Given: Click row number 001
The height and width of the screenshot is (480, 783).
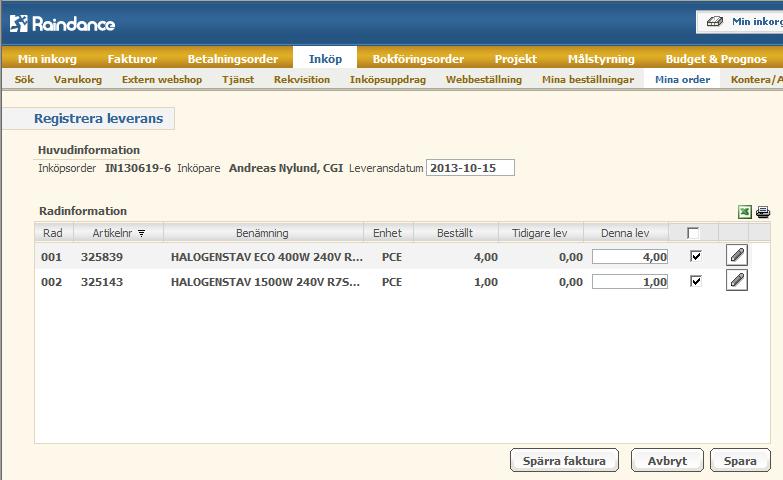Looking at the screenshot, I should coord(51,257).
